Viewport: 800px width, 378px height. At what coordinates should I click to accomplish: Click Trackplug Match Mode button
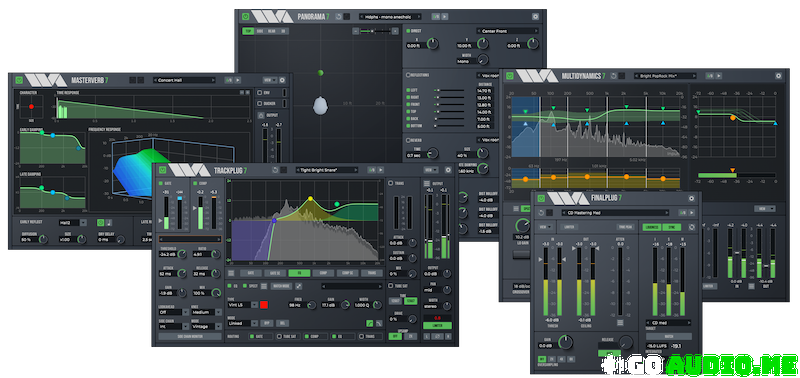tap(281, 286)
